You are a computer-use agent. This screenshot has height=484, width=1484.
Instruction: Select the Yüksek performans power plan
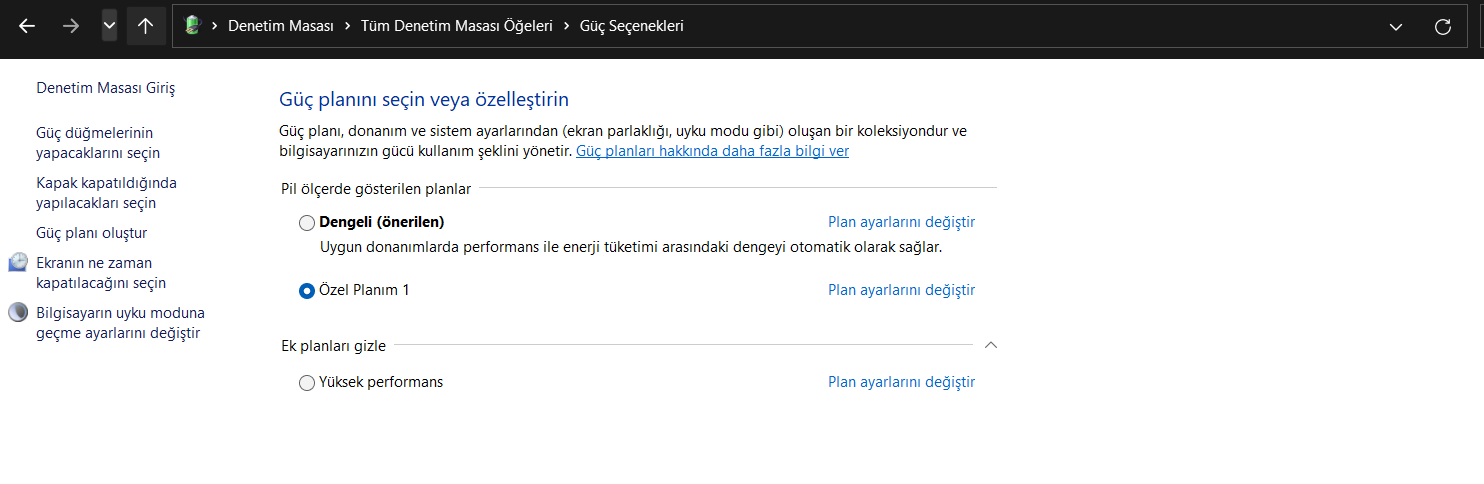[x=307, y=383]
